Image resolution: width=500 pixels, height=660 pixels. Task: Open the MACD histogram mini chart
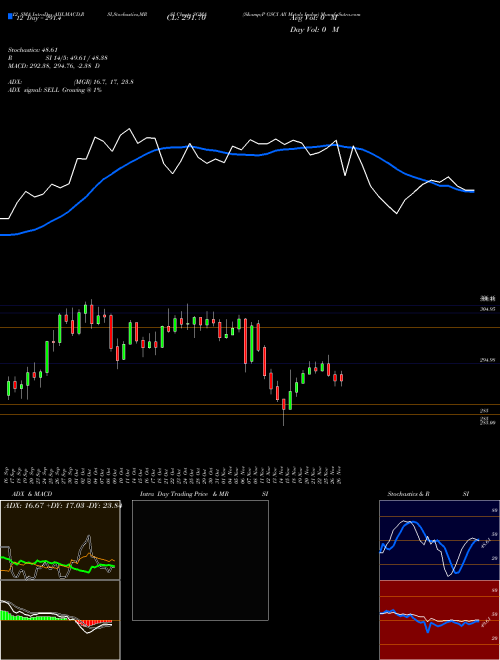coord(60,620)
